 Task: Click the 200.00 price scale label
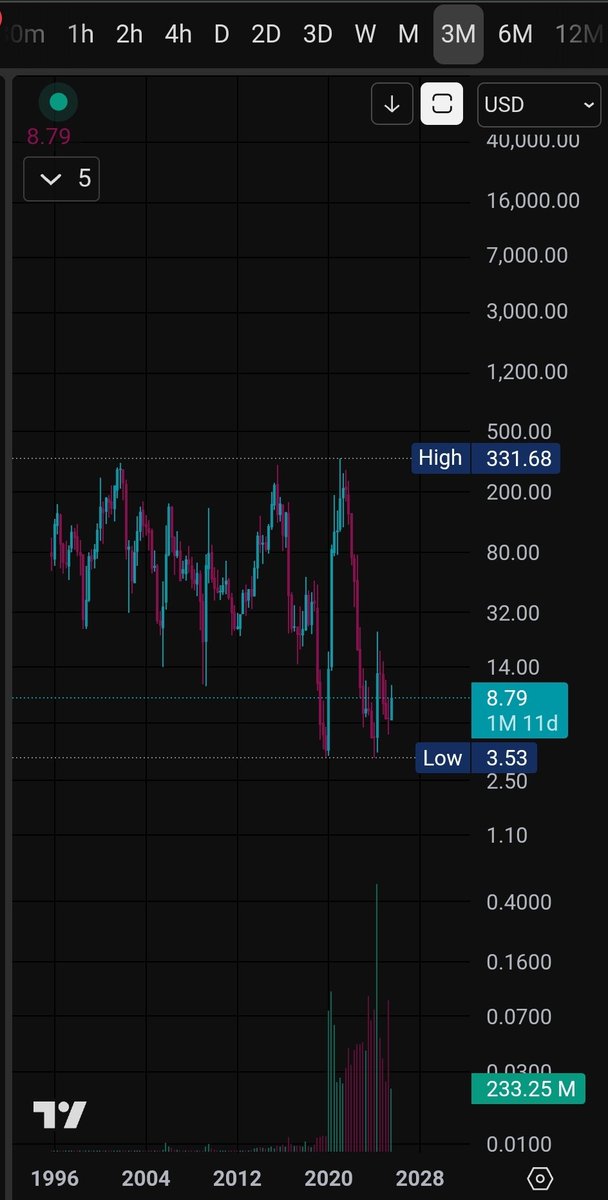pyautogui.click(x=519, y=492)
